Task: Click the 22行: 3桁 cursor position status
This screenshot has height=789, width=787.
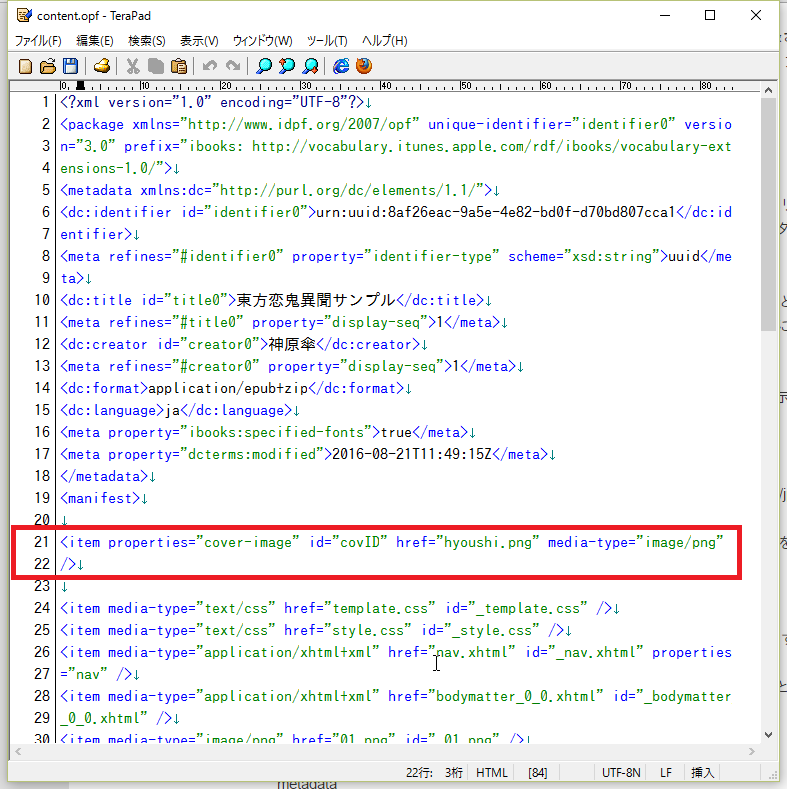Action: pos(434,772)
